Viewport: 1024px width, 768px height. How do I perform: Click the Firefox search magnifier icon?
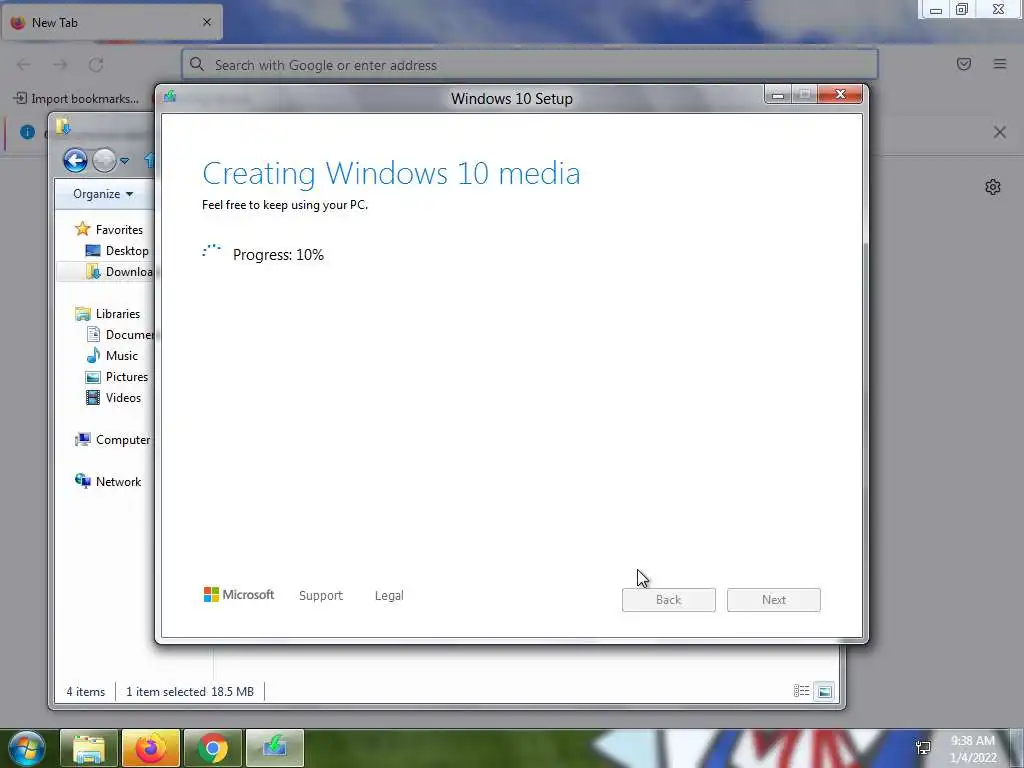(197, 64)
